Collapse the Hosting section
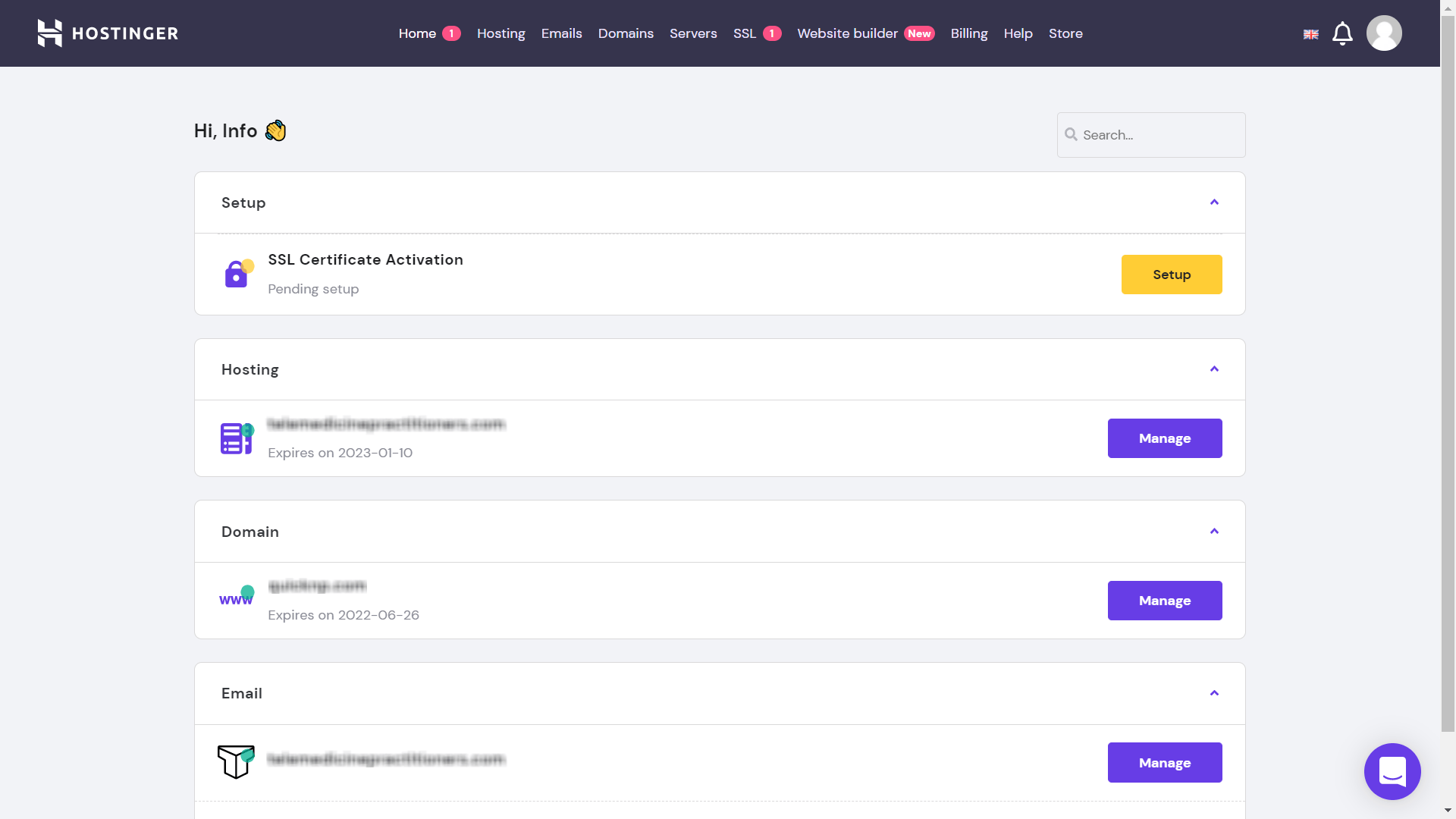 (x=1214, y=369)
